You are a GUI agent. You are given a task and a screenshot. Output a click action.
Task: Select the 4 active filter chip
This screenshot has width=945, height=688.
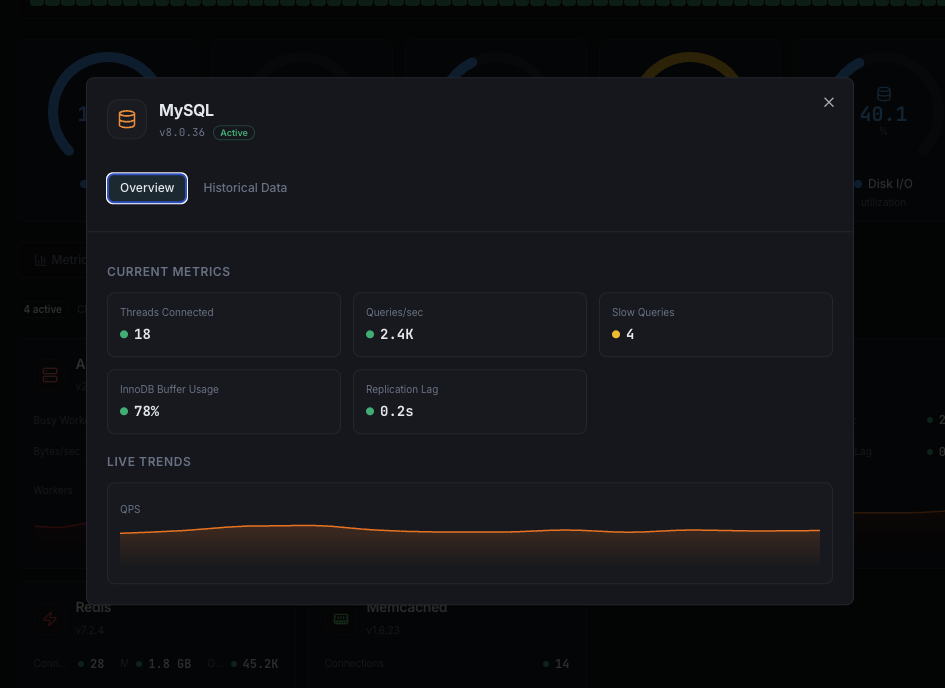pyautogui.click(x=42, y=309)
